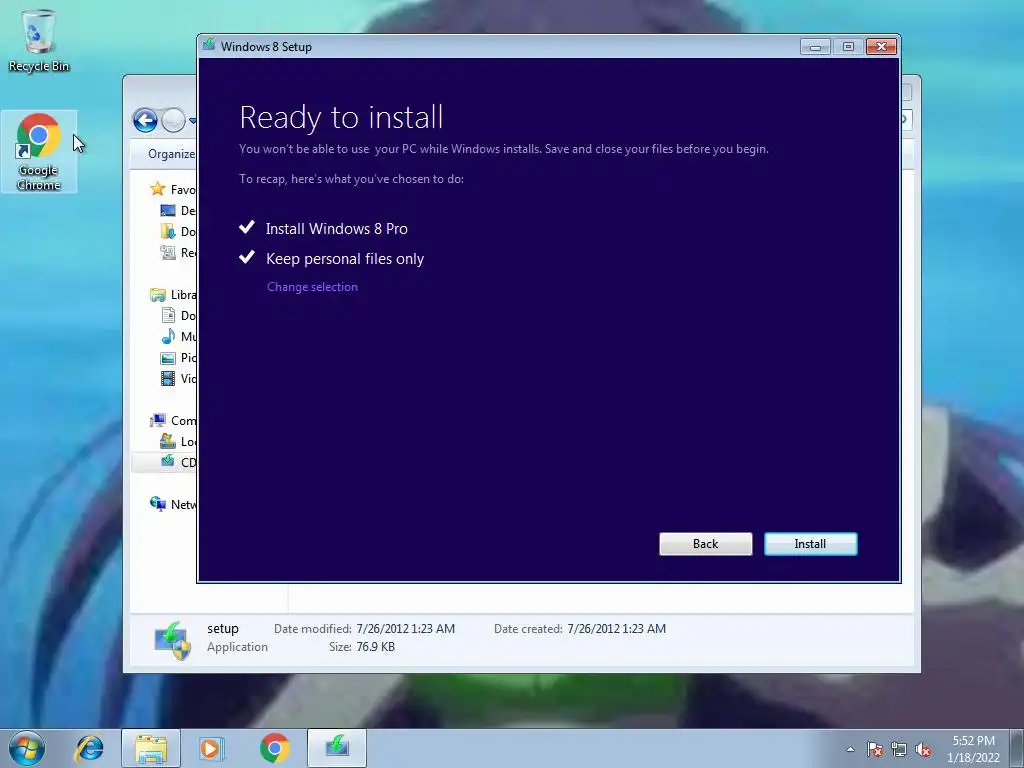Image resolution: width=1024 pixels, height=768 pixels.
Task: Select Libraries in navigation pane
Action: (173, 295)
